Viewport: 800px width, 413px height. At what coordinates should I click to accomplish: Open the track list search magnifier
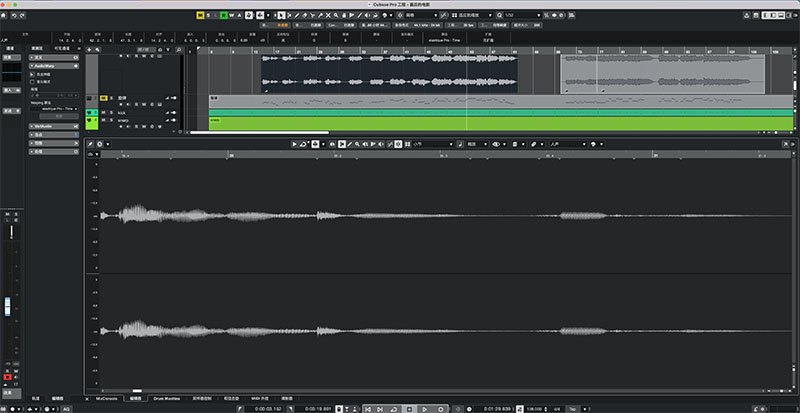pos(178,50)
